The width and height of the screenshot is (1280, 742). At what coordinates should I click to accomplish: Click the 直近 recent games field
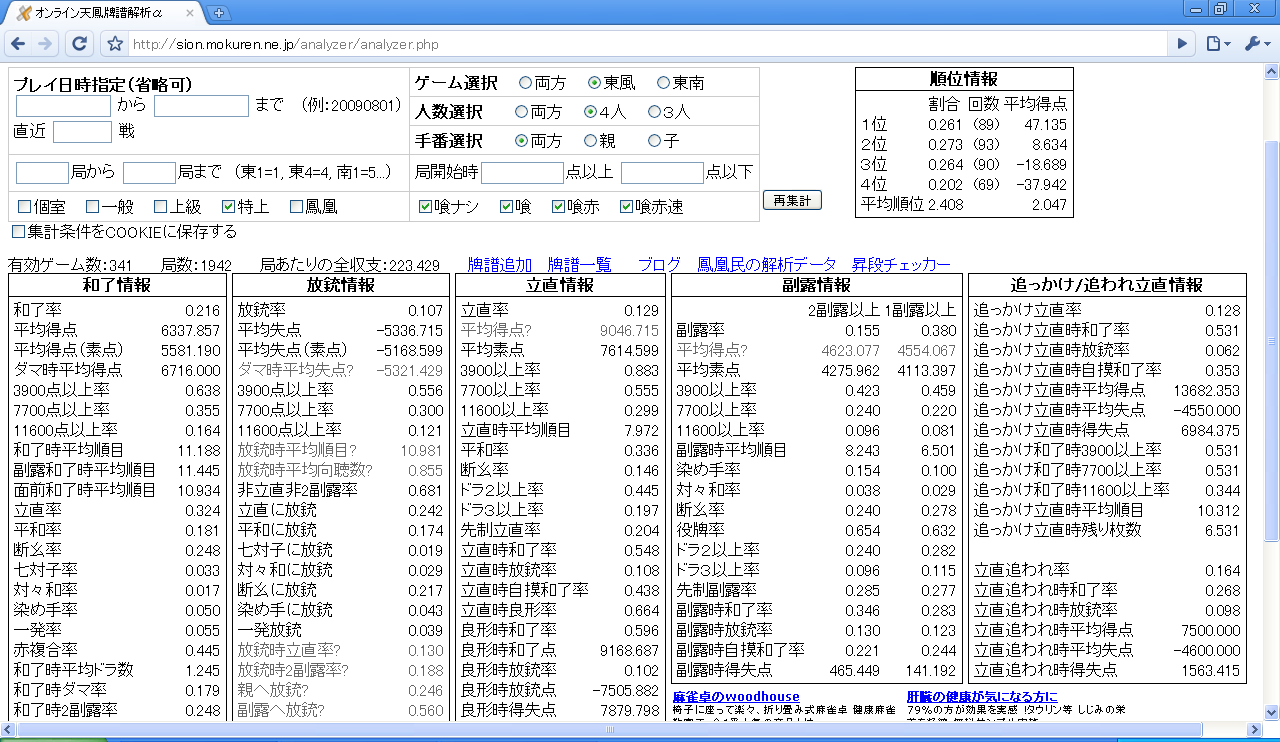(x=82, y=131)
